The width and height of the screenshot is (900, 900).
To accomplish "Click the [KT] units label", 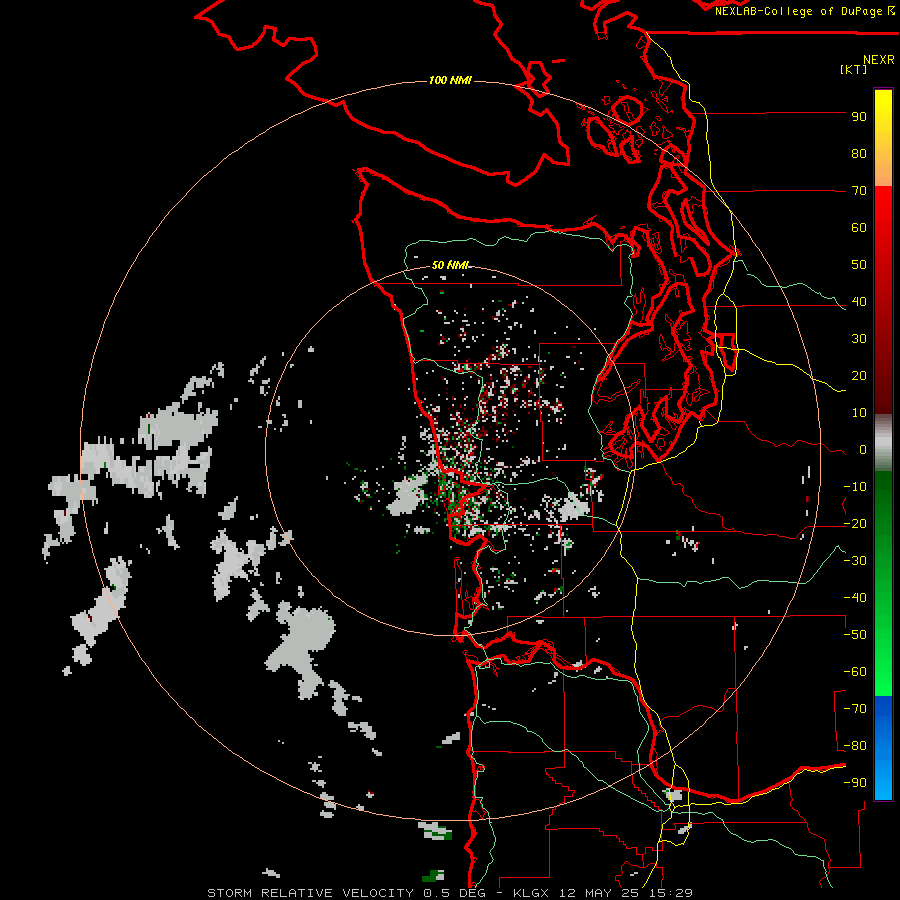I will click(x=853, y=69).
